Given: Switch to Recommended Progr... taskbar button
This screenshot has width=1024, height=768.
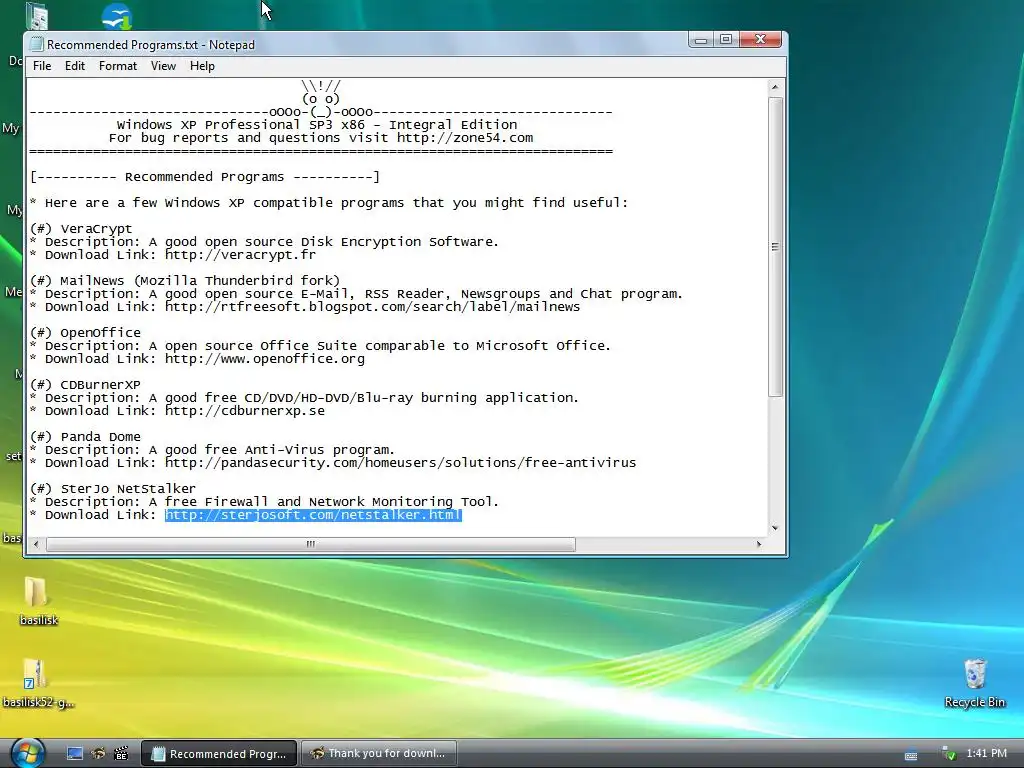Looking at the screenshot, I should point(219,754).
